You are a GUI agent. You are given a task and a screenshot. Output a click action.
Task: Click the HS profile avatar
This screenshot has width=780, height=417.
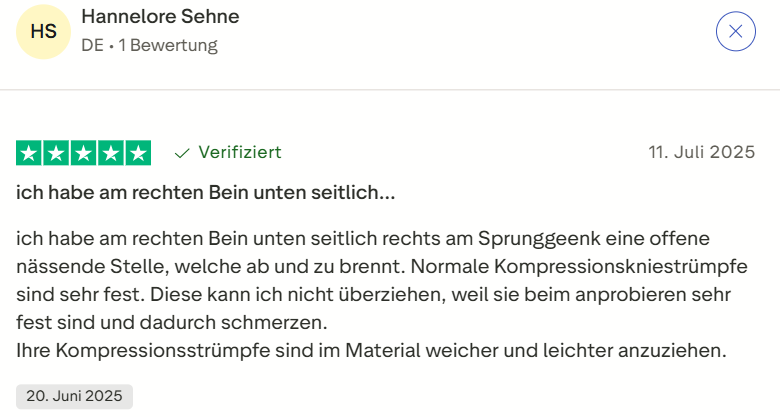44,32
